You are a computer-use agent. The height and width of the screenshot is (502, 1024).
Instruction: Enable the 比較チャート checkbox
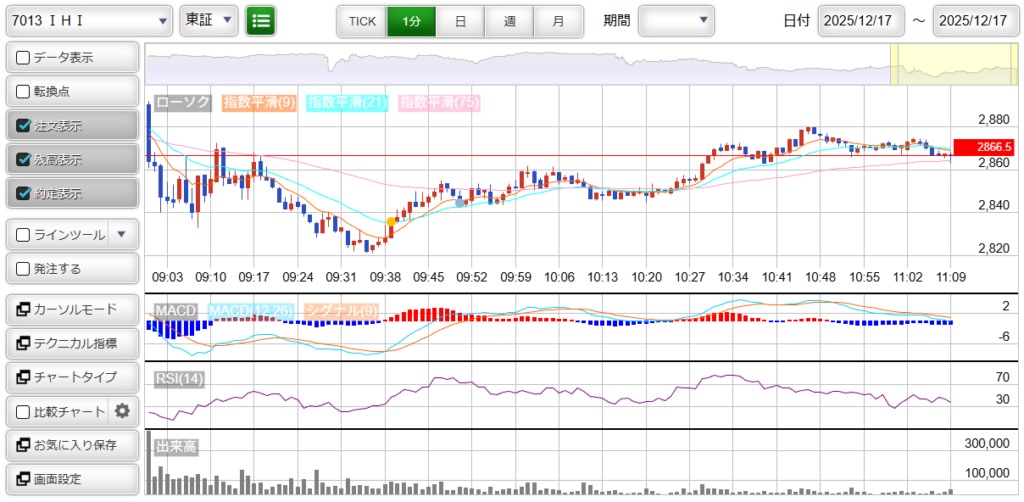[x=24, y=411]
